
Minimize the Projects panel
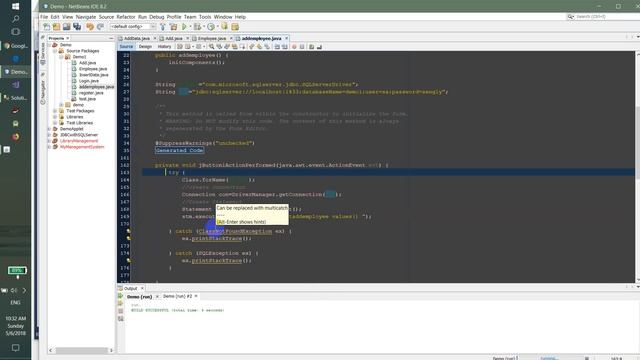pos(111,38)
